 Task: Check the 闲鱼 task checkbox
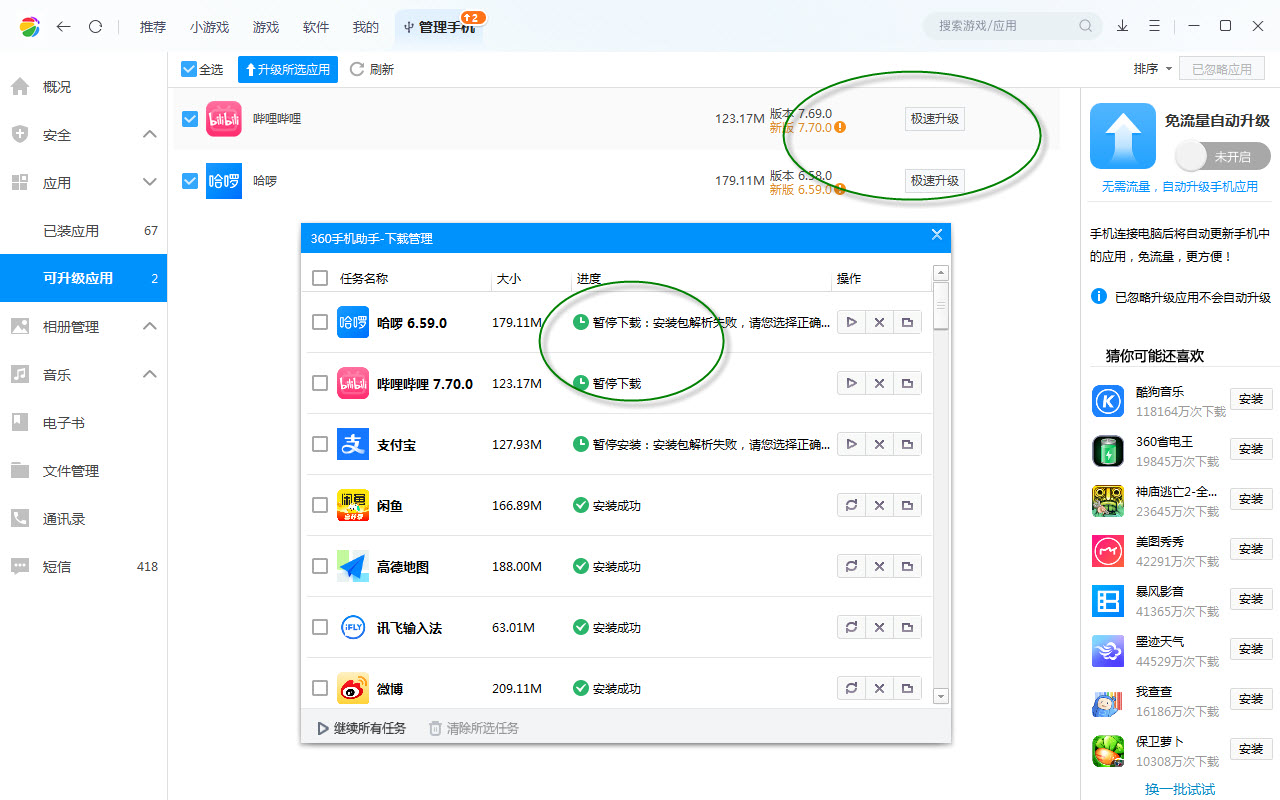[x=320, y=505]
